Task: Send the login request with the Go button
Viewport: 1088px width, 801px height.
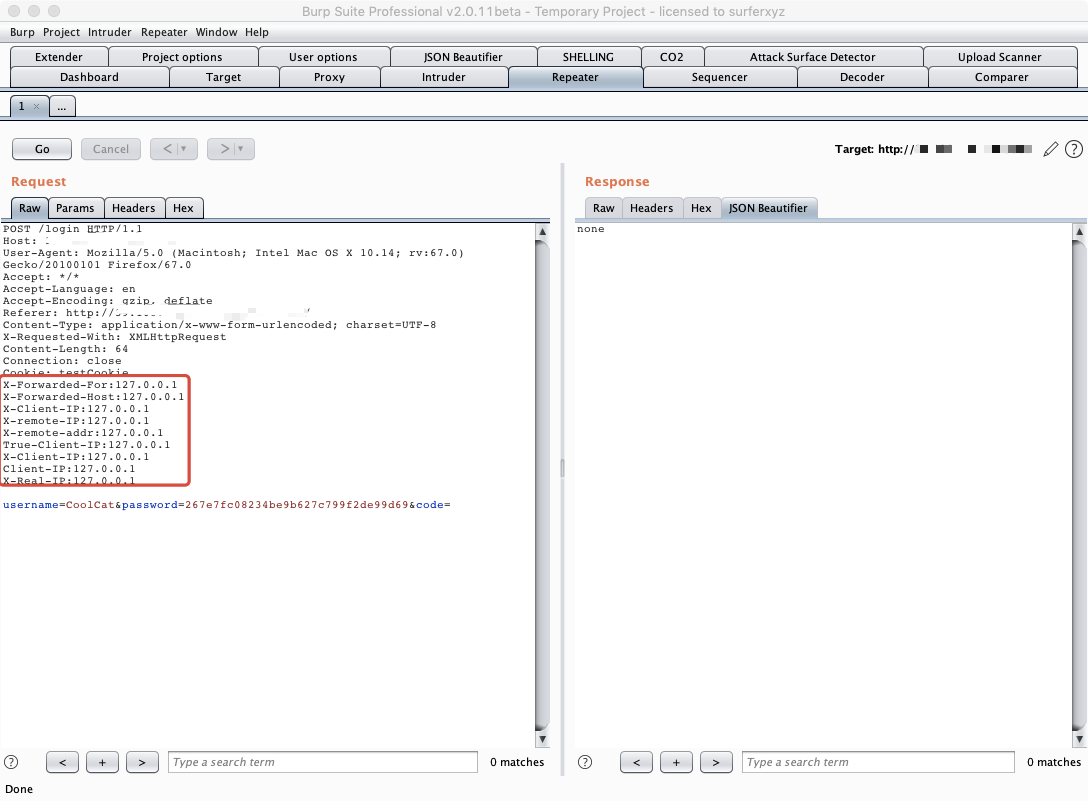Action: pyautogui.click(x=40, y=148)
